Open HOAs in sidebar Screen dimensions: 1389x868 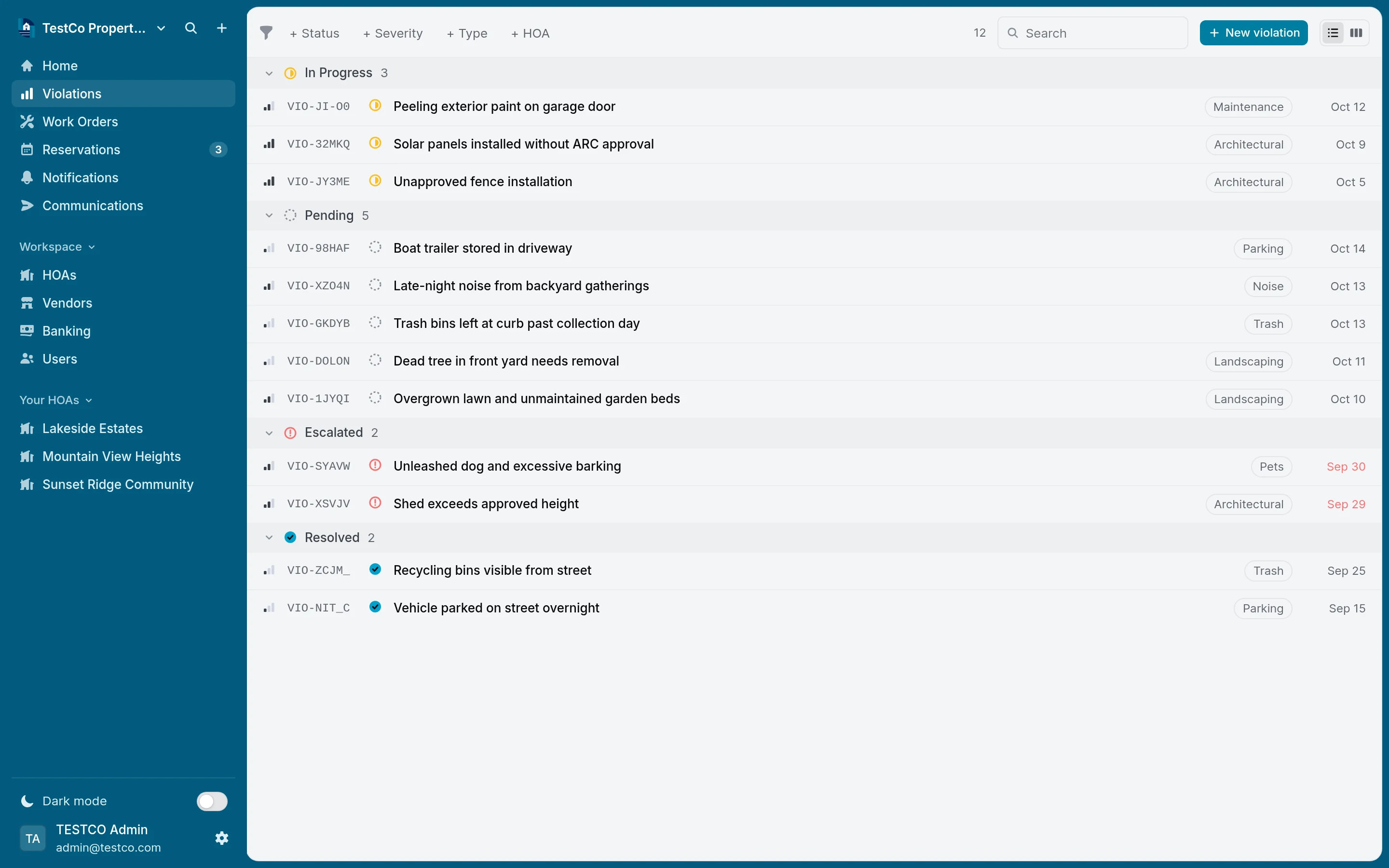(123, 275)
